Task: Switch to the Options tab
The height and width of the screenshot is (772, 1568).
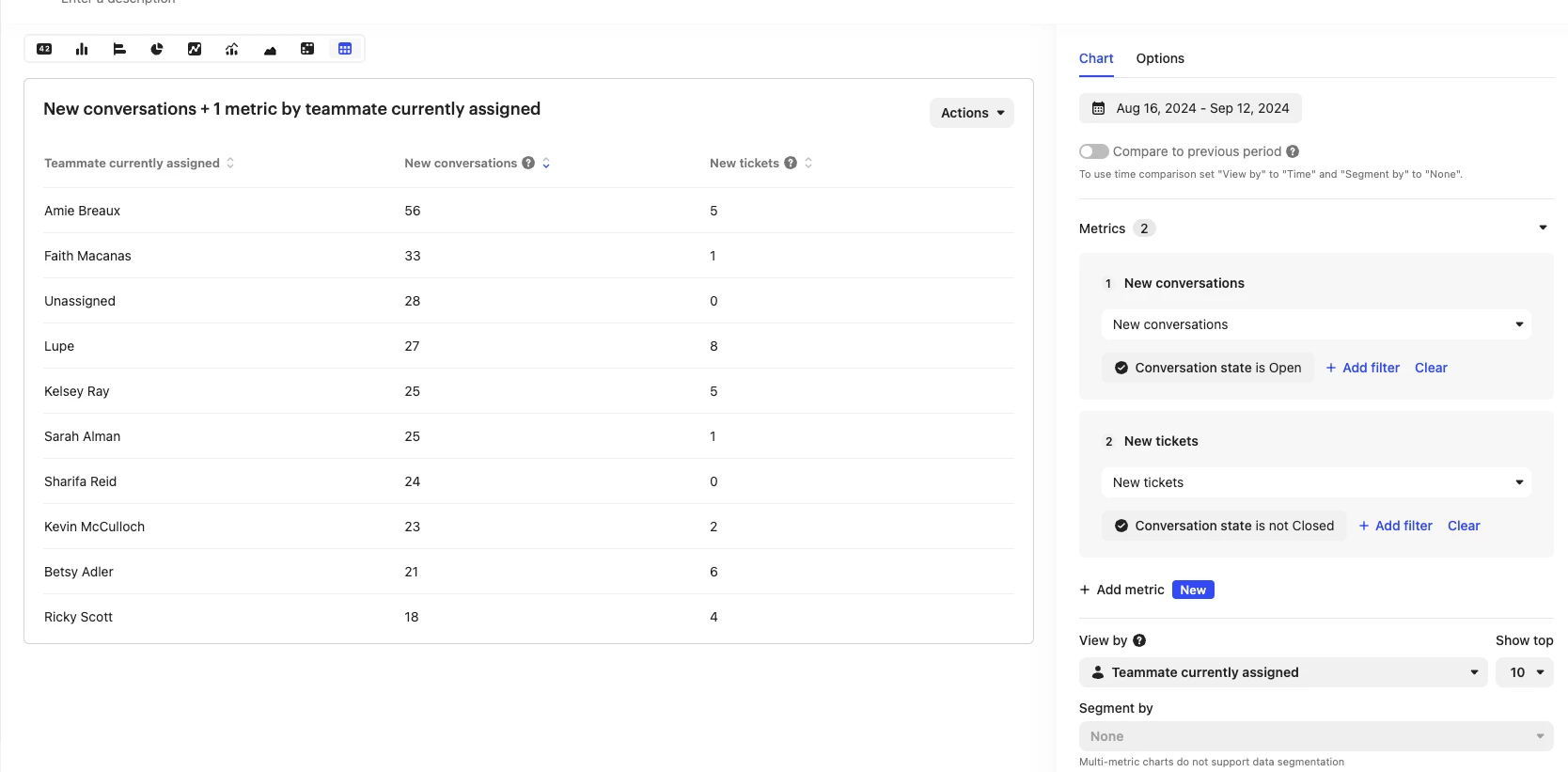Action: pos(1160,58)
